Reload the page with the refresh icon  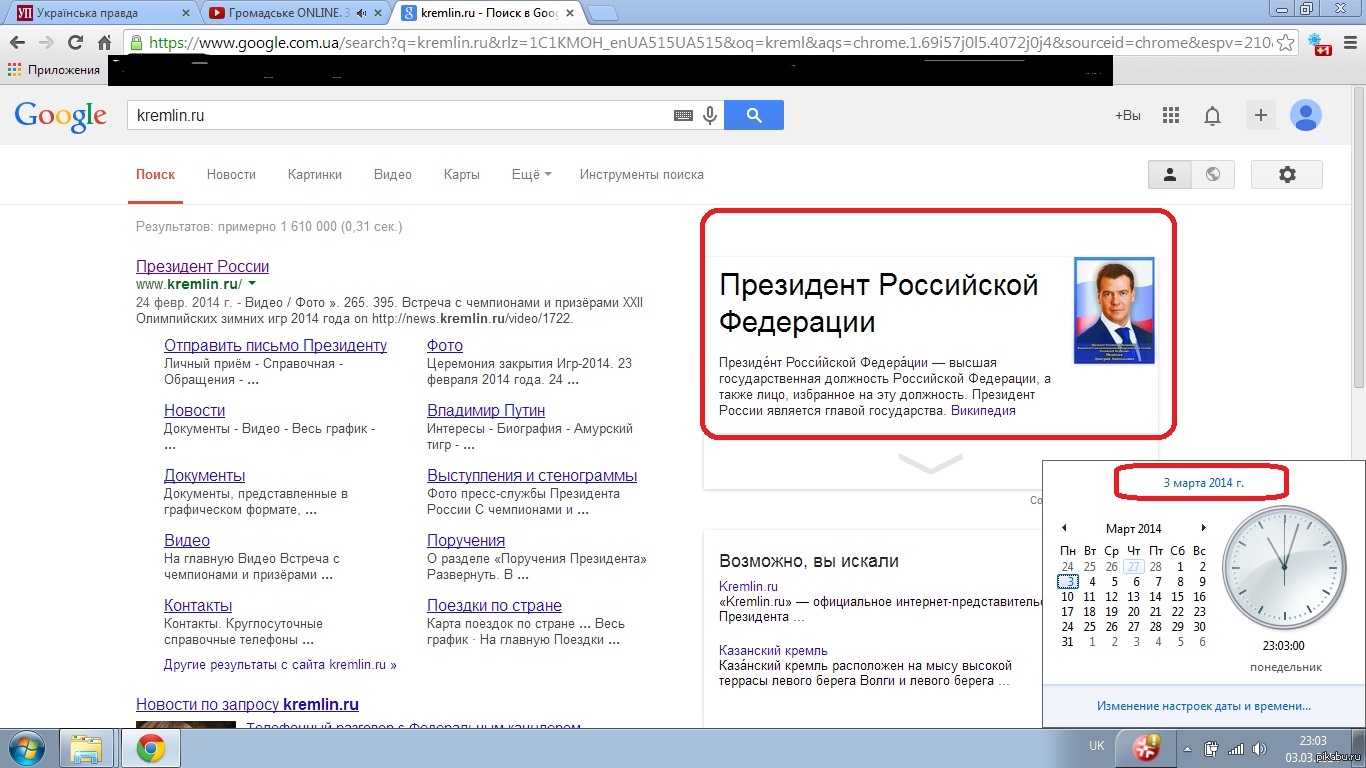tap(75, 43)
